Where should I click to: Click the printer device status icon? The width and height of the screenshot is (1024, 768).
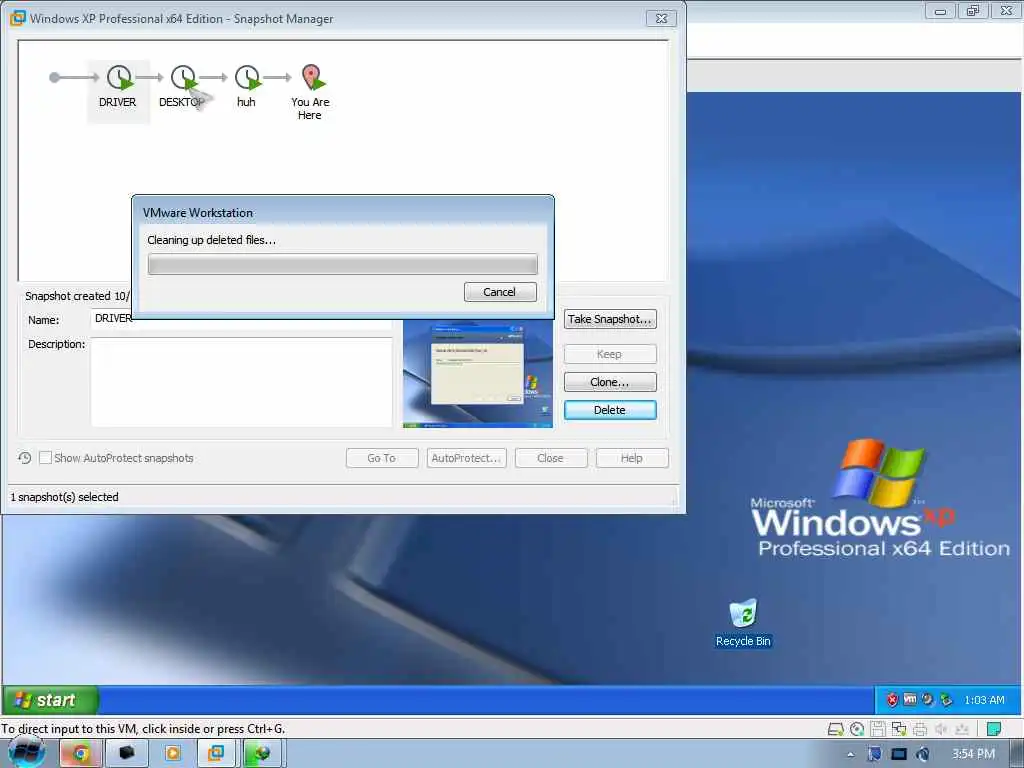click(920, 729)
